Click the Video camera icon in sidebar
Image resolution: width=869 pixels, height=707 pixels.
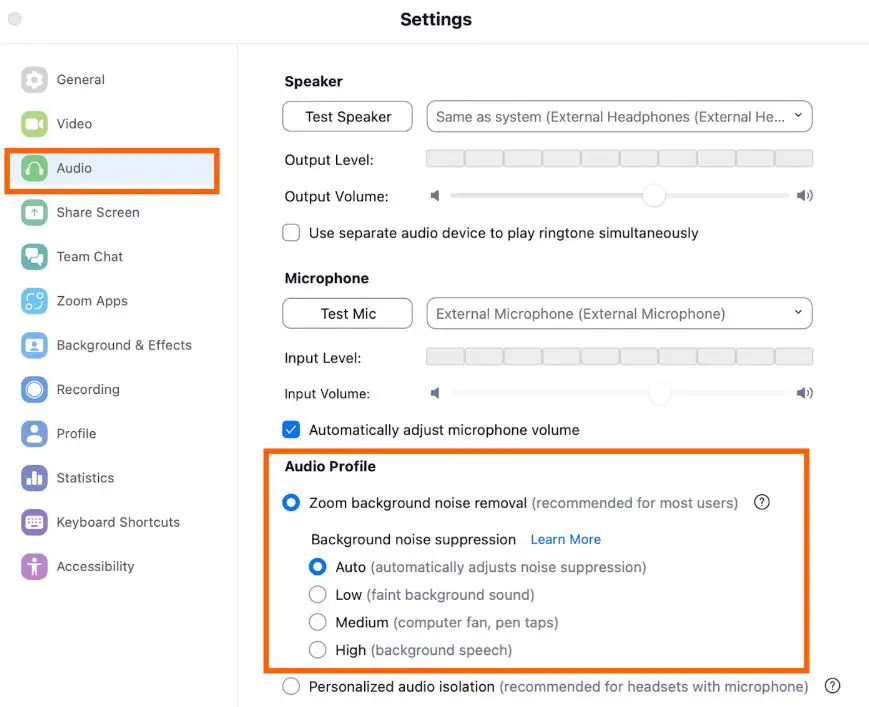click(34, 124)
